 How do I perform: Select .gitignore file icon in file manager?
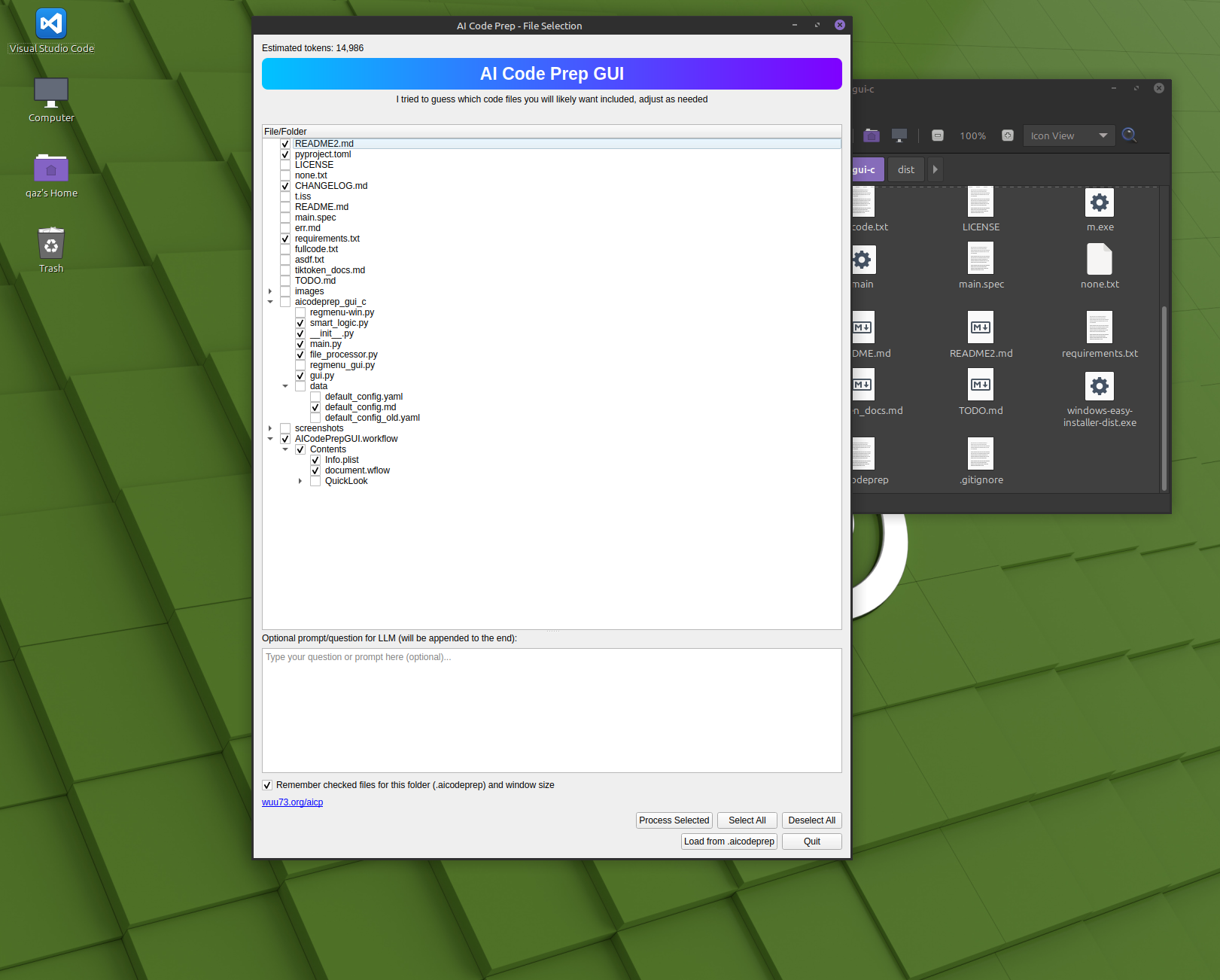[x=981, y=454]
